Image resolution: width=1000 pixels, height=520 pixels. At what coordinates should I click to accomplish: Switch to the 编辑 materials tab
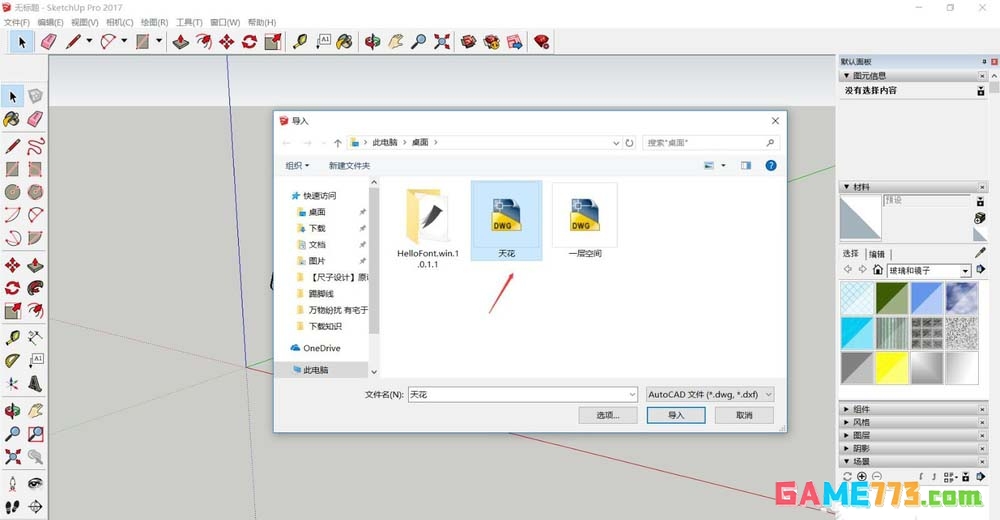point(877,253)
